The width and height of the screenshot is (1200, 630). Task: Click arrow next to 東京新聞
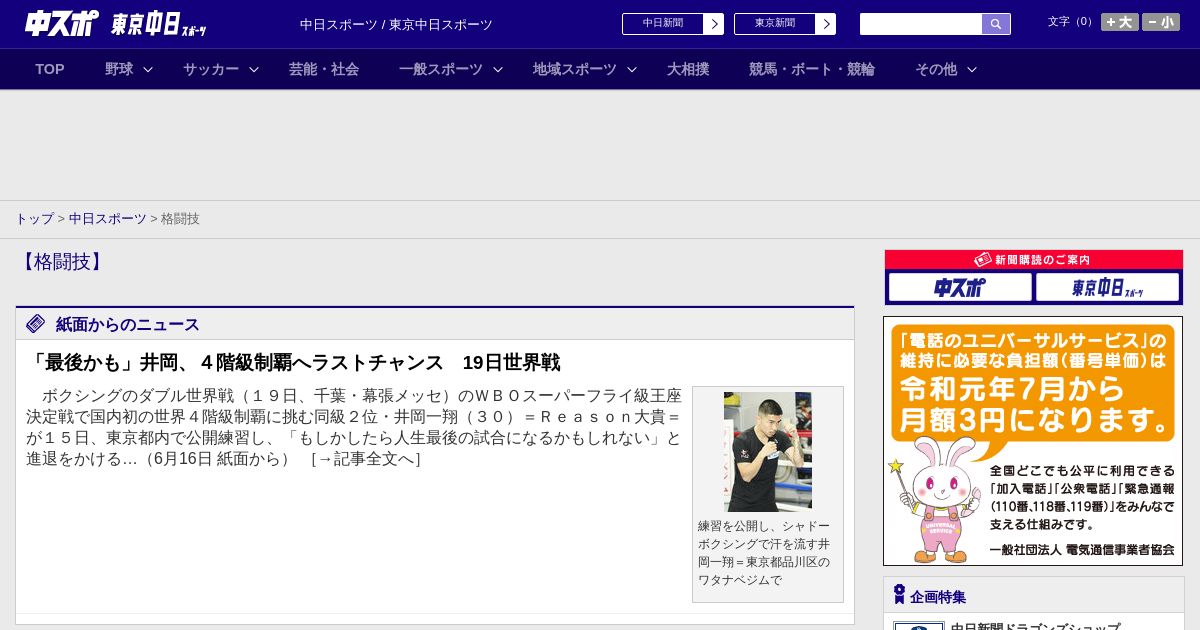[x=826, y=24]
